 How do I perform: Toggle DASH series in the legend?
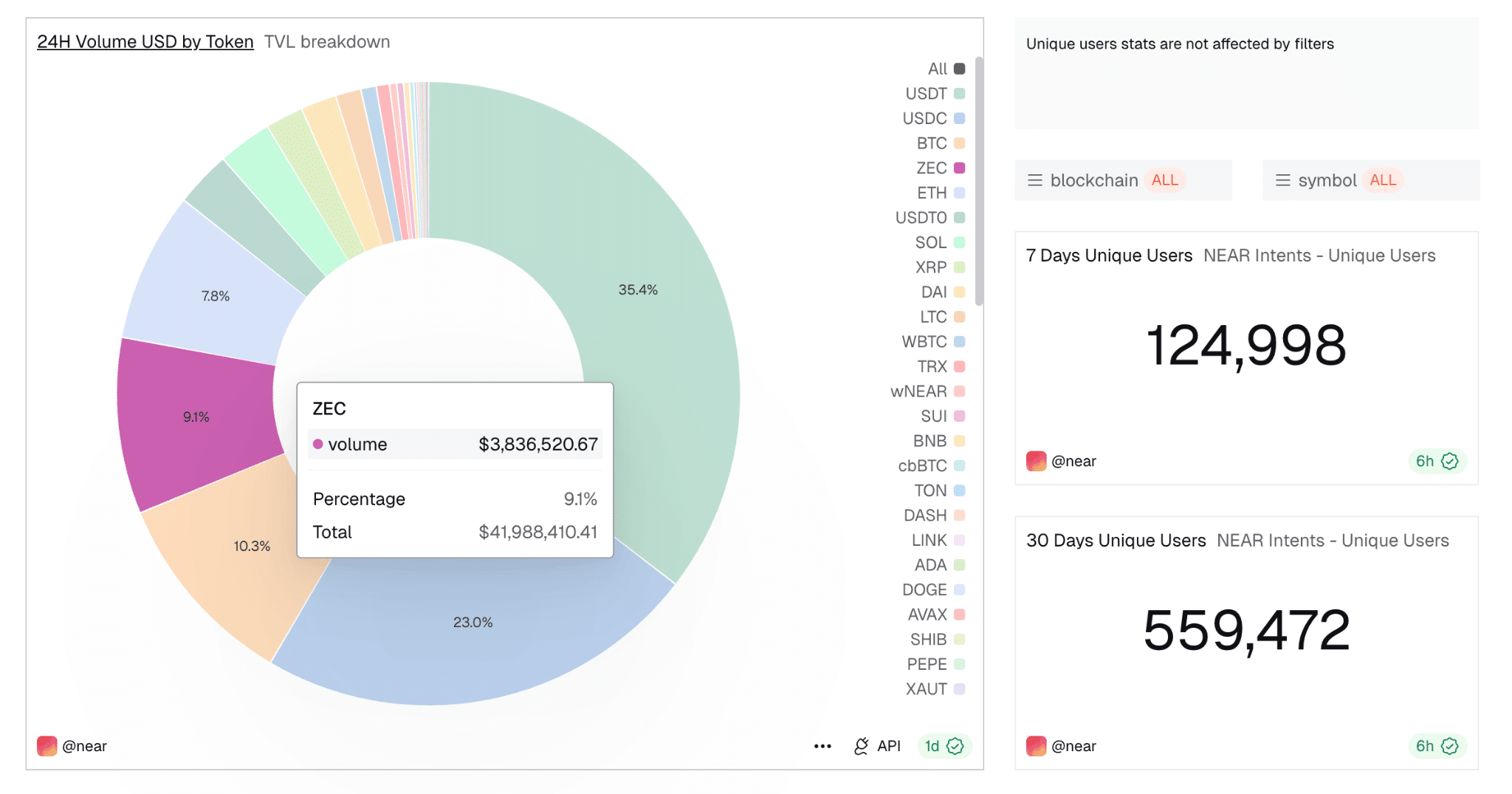(x=935, y=516)
